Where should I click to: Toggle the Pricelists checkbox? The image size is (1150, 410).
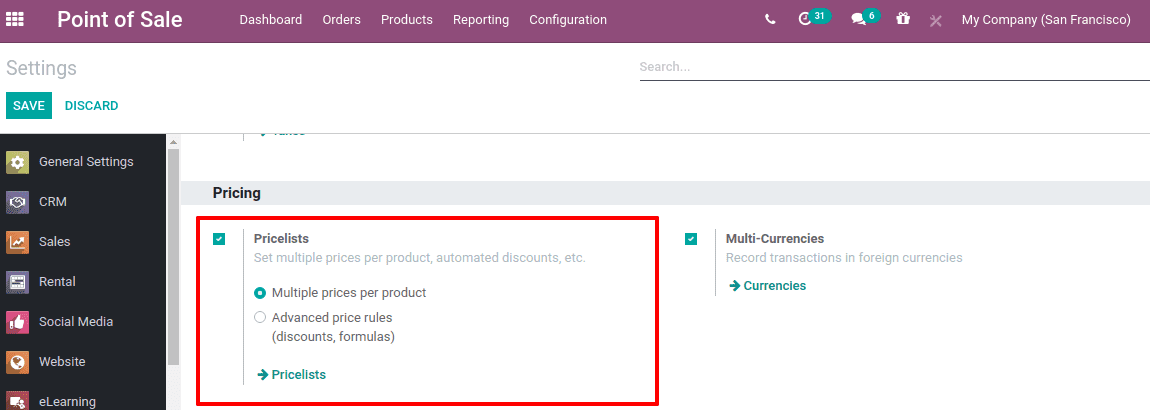(219, 239)
